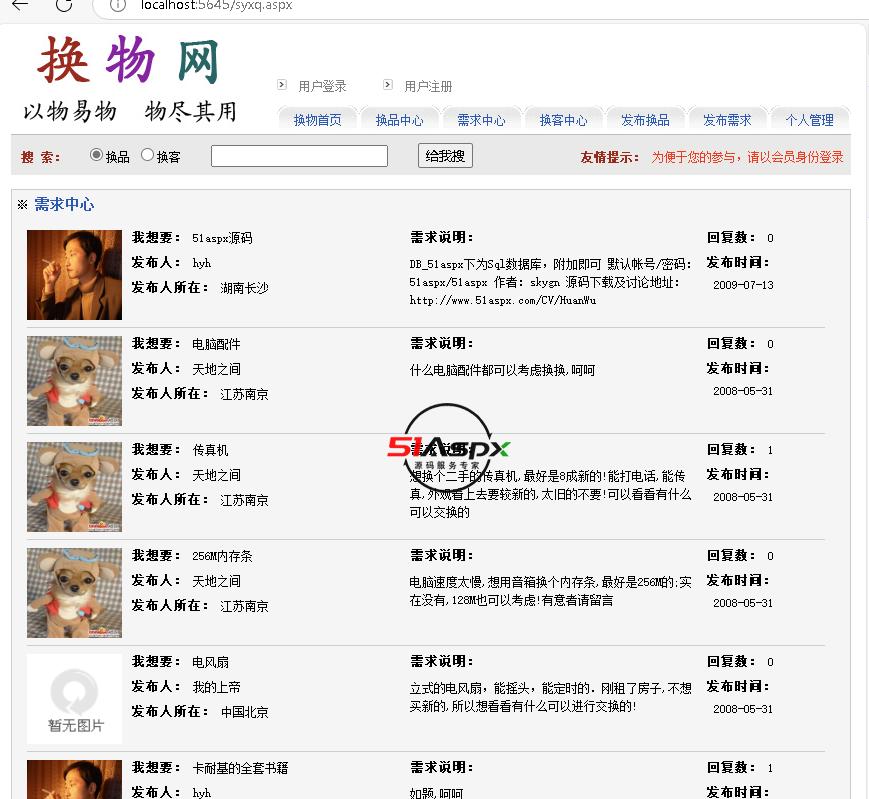Click the 51aspx download URL text

click(503, 300)
